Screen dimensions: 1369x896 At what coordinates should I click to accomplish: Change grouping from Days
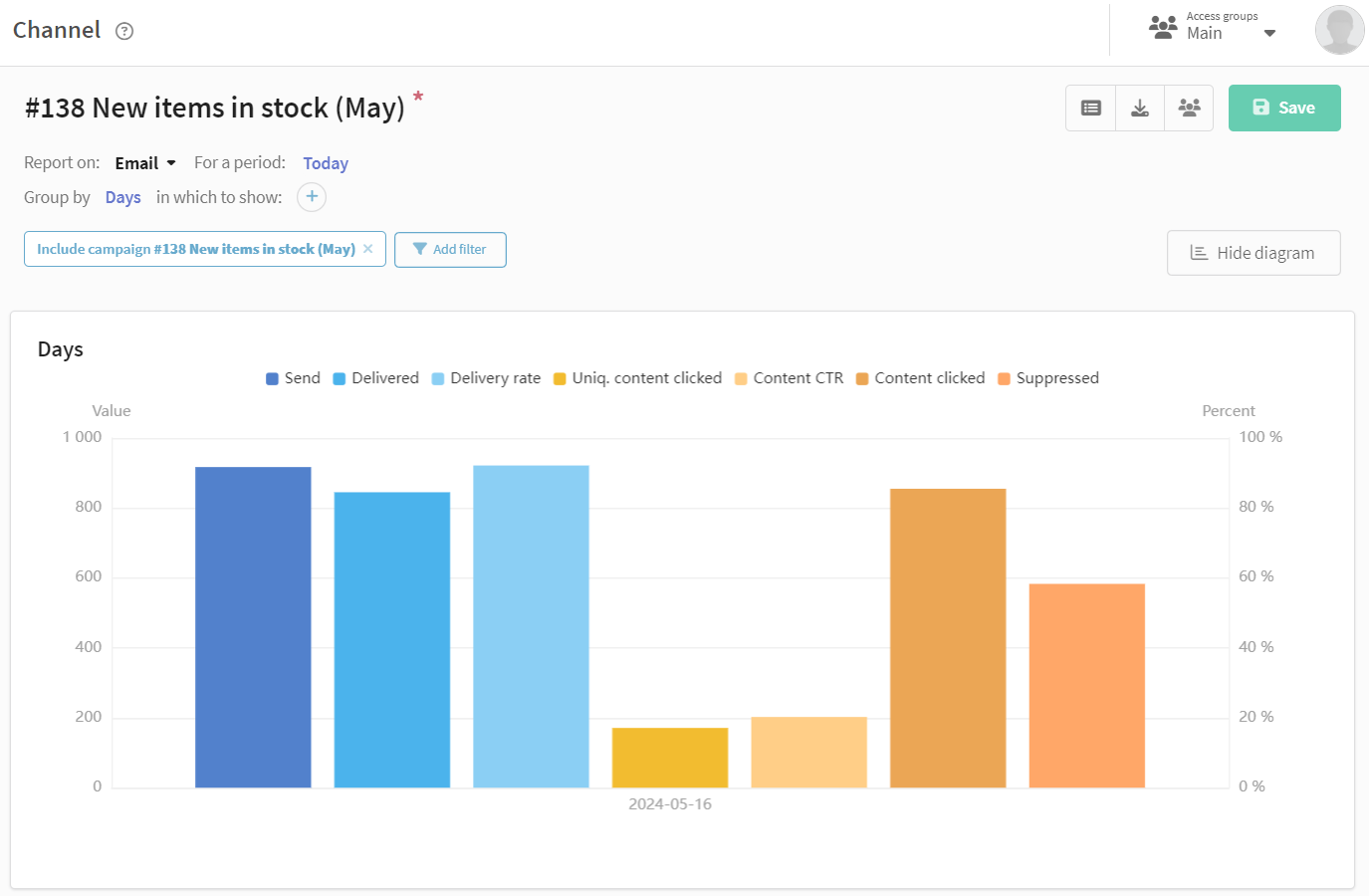click(x=123, y=197)
